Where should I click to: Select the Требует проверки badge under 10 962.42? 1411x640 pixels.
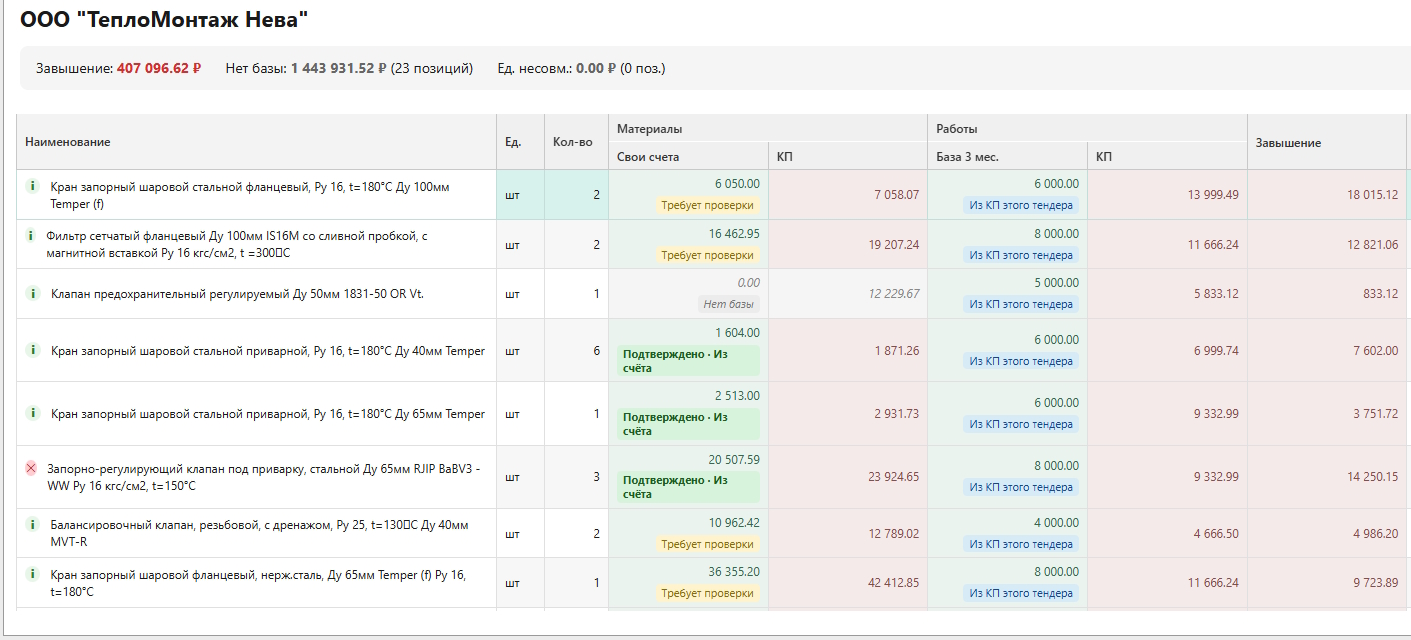(x=708, y=544)
